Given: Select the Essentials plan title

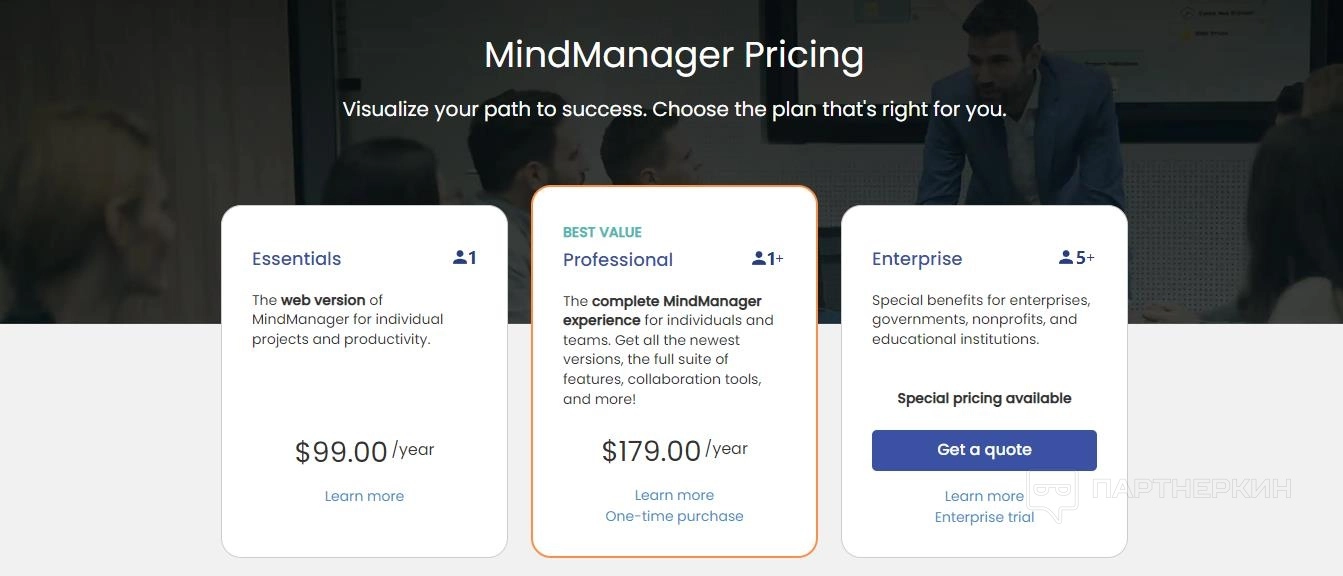Looking at the screenshot, I should click(x=296, y=259).
